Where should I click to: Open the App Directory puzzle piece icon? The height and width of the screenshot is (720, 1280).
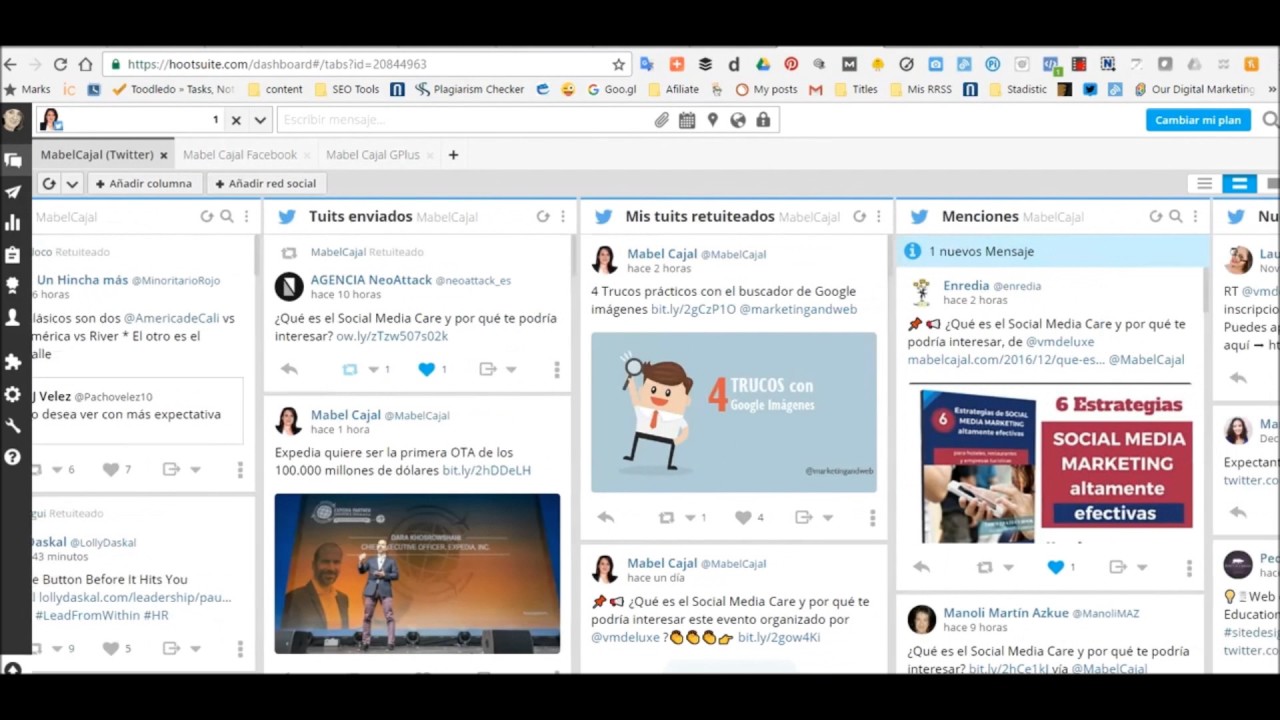[12, 362]
